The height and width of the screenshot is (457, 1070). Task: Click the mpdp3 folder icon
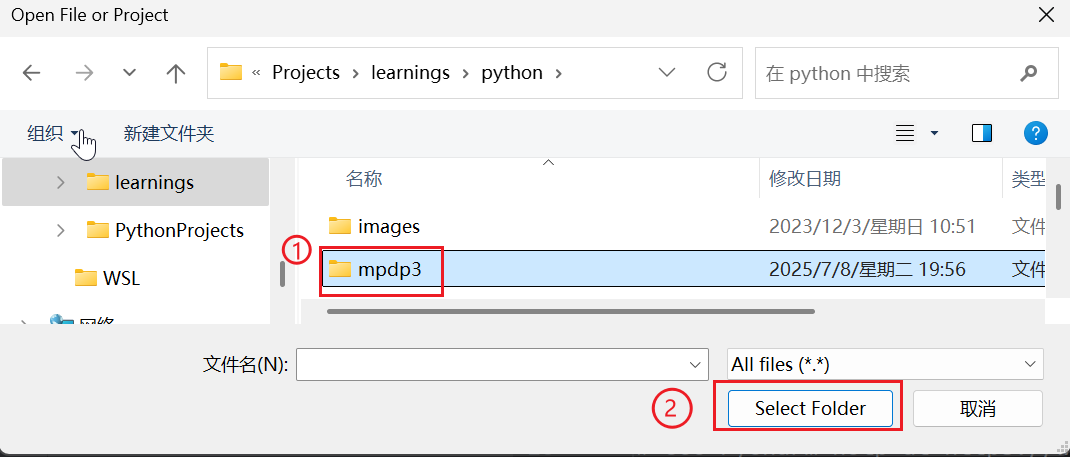(x=339, y=269)
